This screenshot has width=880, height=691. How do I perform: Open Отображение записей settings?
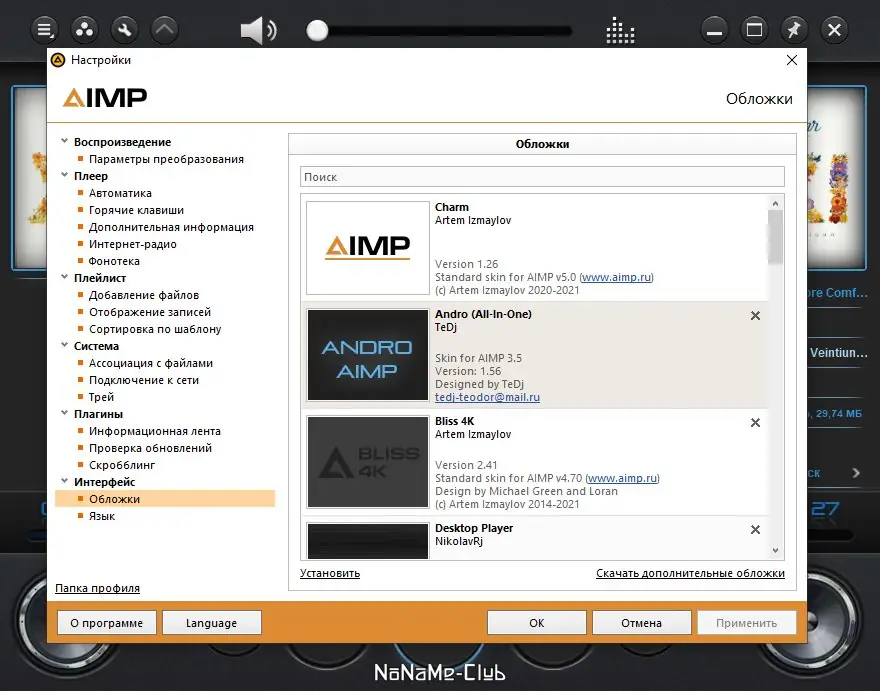(150, 312)
